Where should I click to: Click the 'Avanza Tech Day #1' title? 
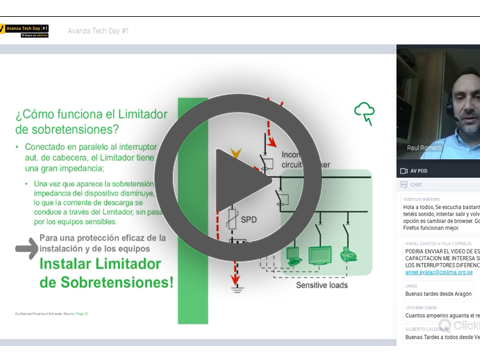pyautogui.click(x=98, y=31)
